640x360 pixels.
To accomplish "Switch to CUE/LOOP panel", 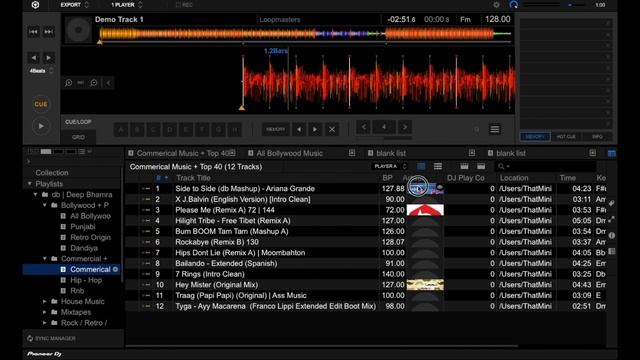I will pyautogui.click(x=78, y=122).
